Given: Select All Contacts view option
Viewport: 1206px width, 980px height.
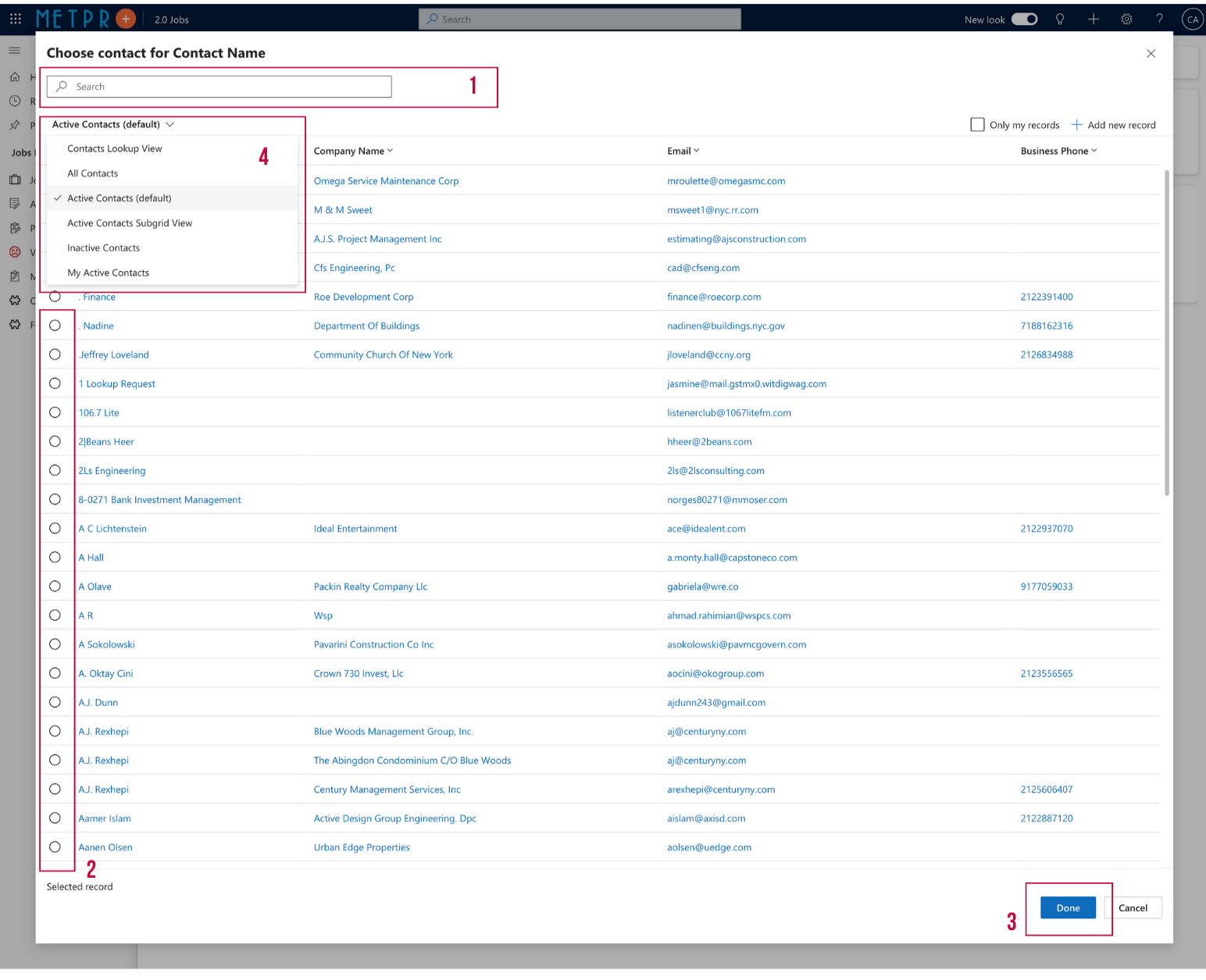Looking at the screenshot, I should click(x=93, y=173).
